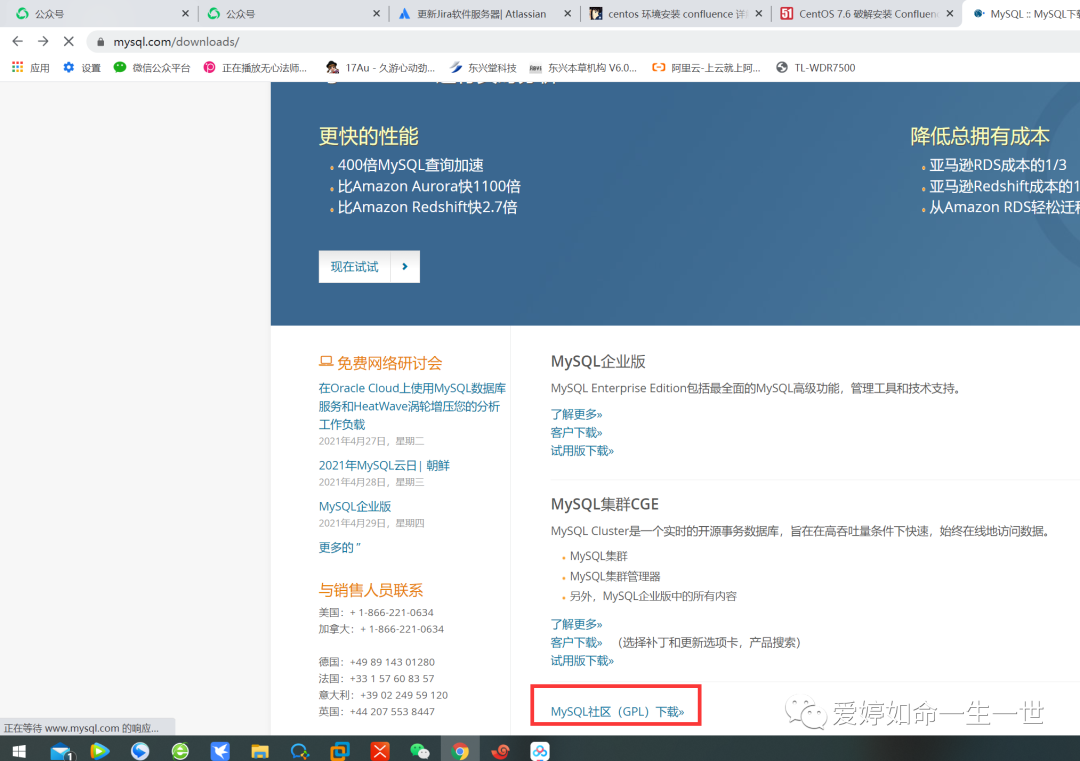
Task: Go forward with the browser forward arrow
Action: [x=43, y=41]
